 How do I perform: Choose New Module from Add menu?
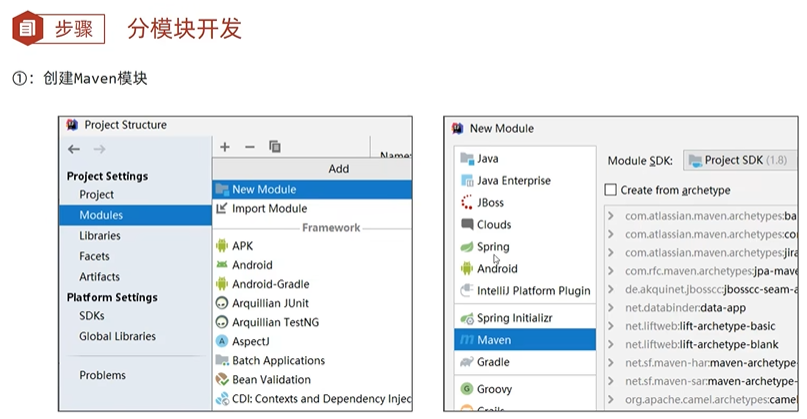tap(263, 189)
